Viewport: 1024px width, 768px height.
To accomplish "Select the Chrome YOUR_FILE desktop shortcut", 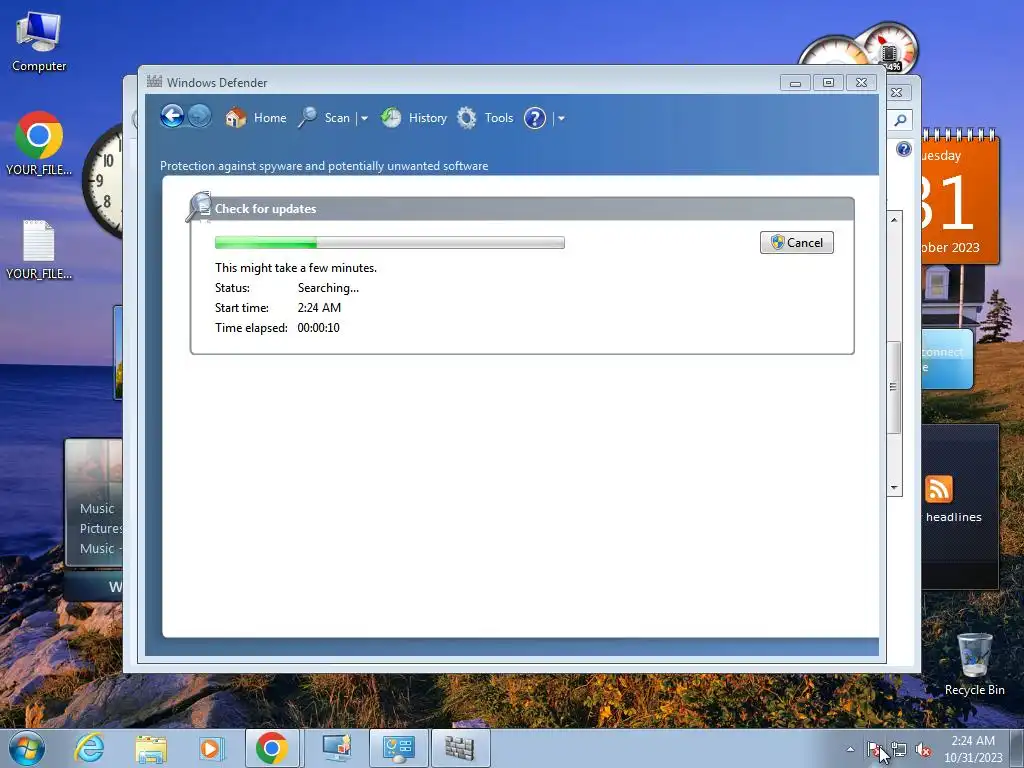I will [39, 144].
